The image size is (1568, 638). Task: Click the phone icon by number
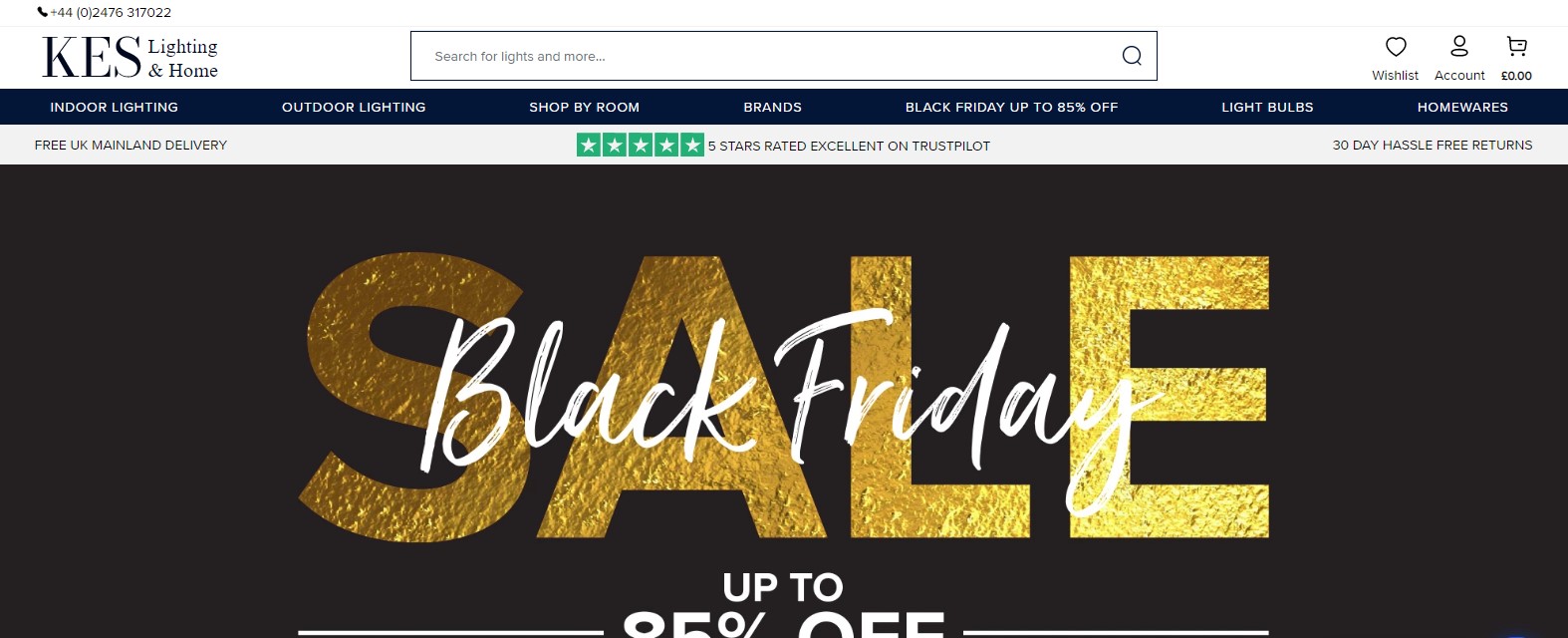pyautogui.click(x=42, y=12)
